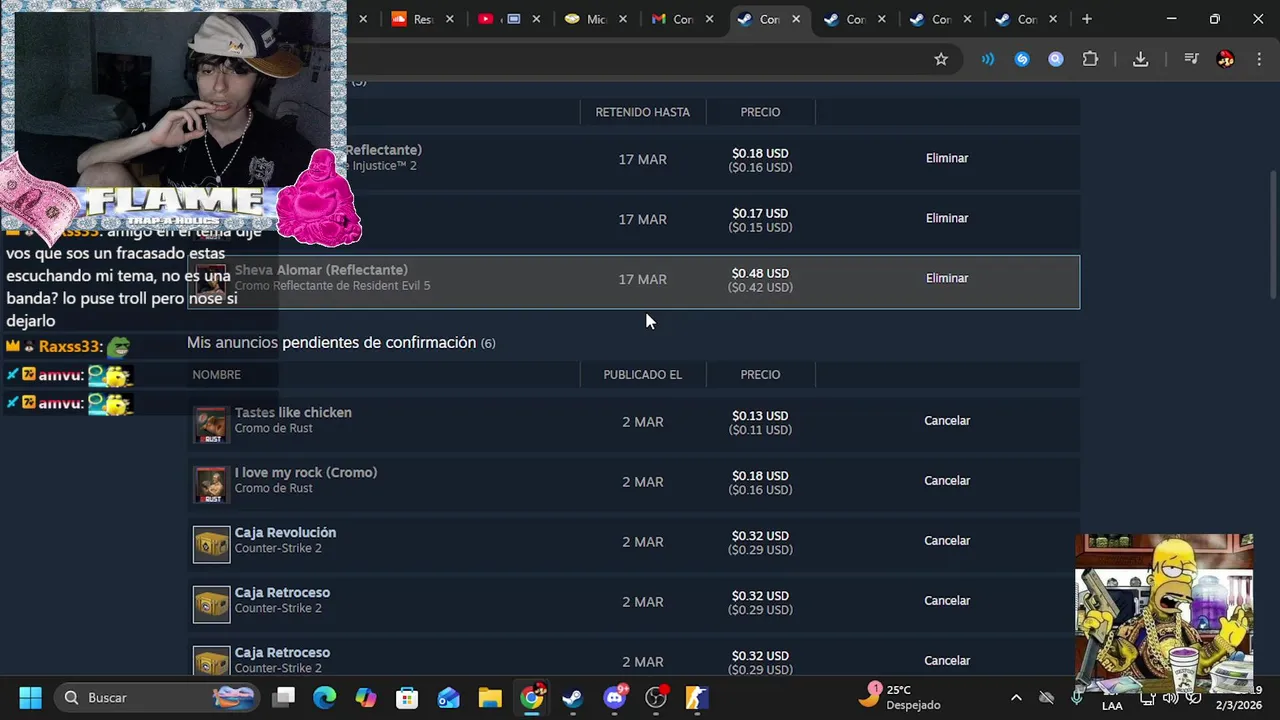Viewport: 1280px width, 720px height.
Task: Close the SoundCloud tab
Action: pos(450,19)
